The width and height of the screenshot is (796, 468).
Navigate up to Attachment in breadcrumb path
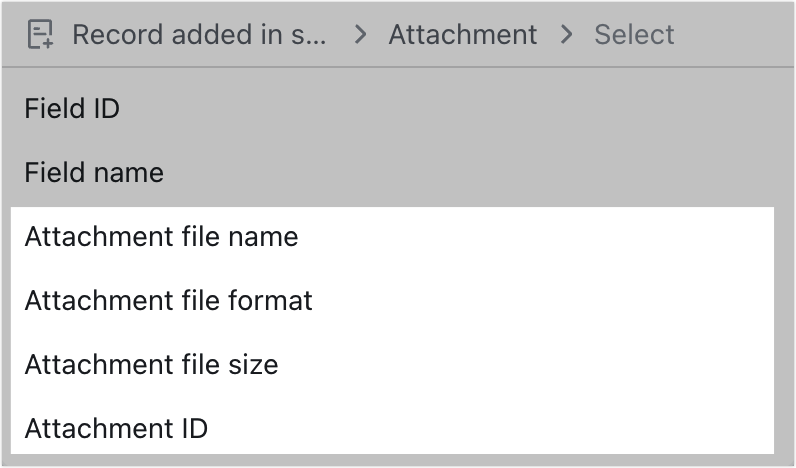463,35
